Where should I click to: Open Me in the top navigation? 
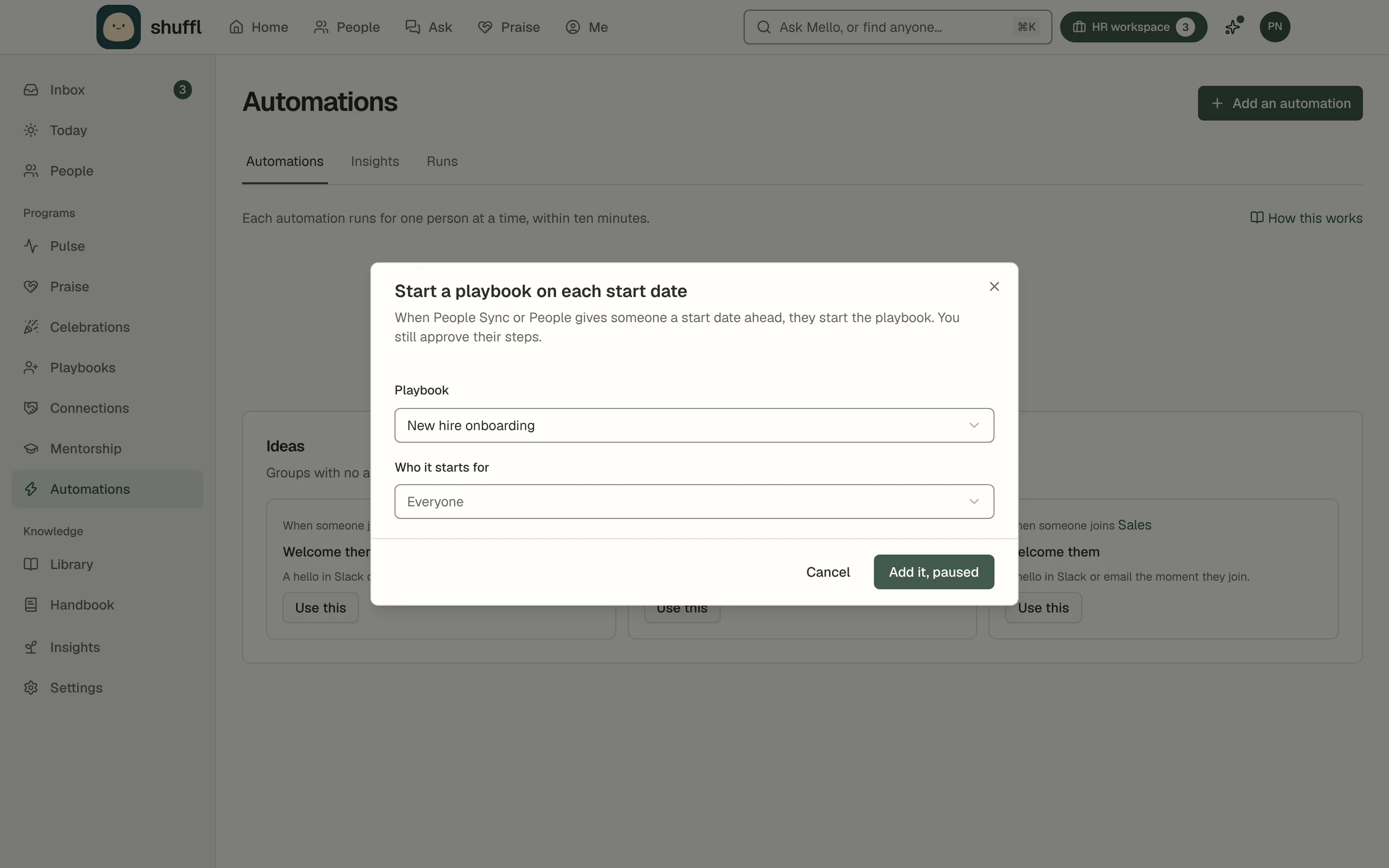(586, 27)
